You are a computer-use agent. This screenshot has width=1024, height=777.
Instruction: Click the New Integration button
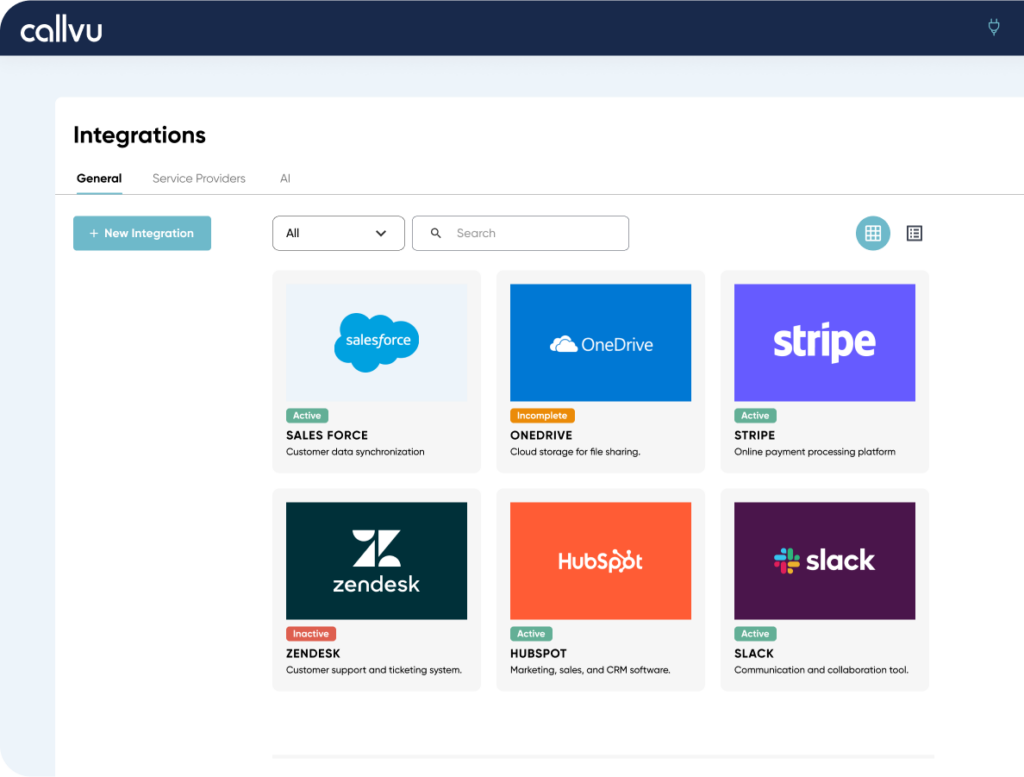(x=141, y=233)
